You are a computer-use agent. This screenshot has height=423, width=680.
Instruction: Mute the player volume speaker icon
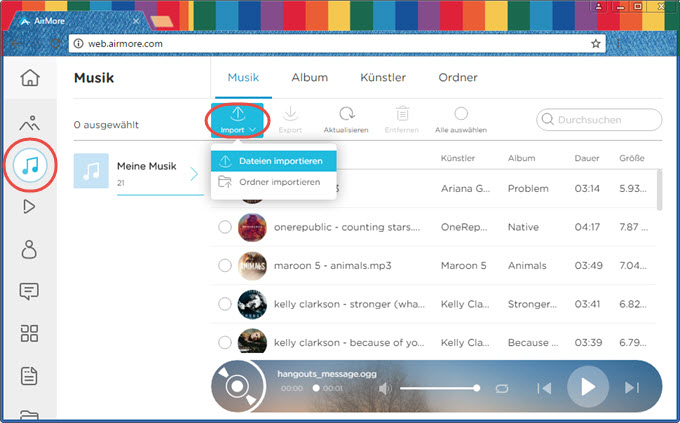[385, 388]
